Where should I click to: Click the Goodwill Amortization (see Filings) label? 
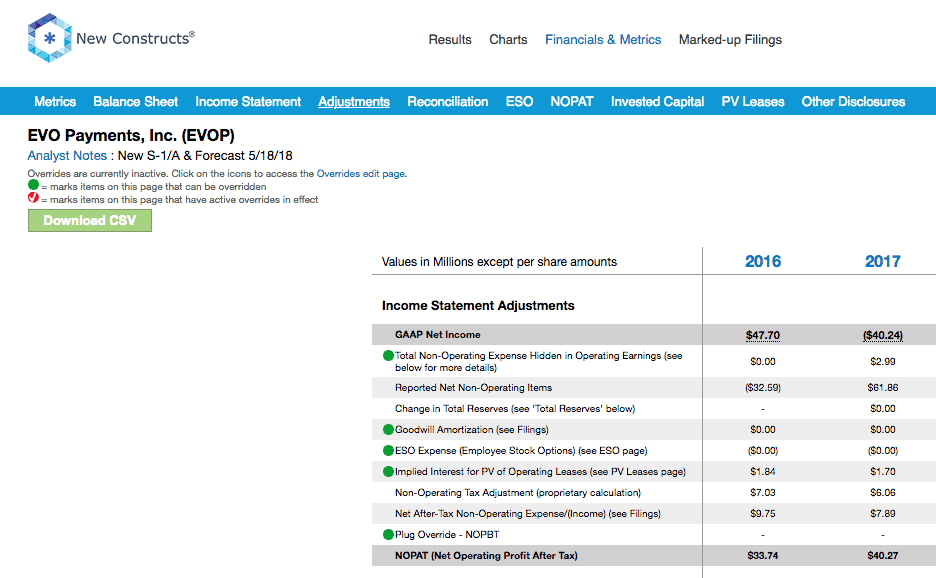[x=472, y=429]
